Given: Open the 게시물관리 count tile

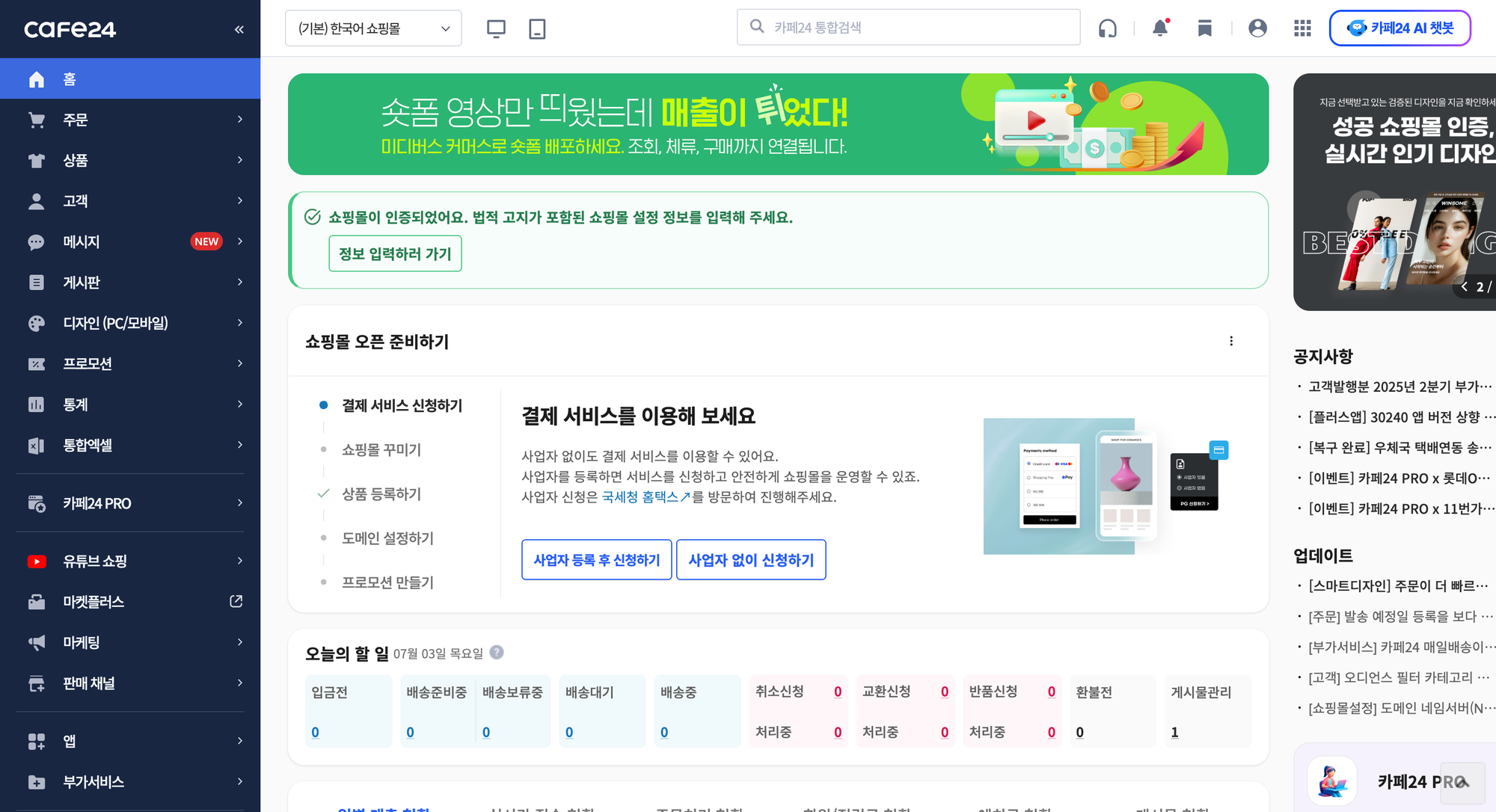Looking at the screenshot, I should (x=1208, y=711).
